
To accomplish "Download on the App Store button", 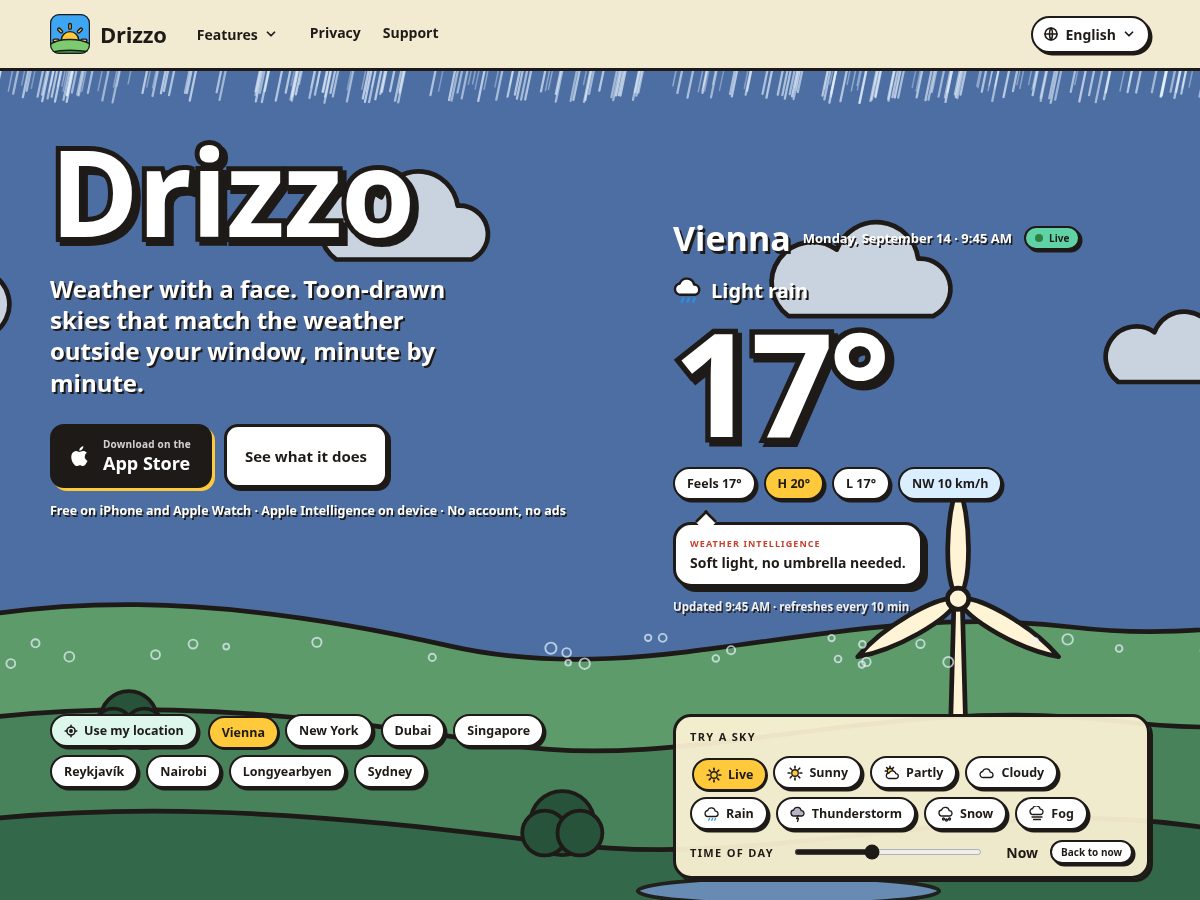I will pos(131,456).
